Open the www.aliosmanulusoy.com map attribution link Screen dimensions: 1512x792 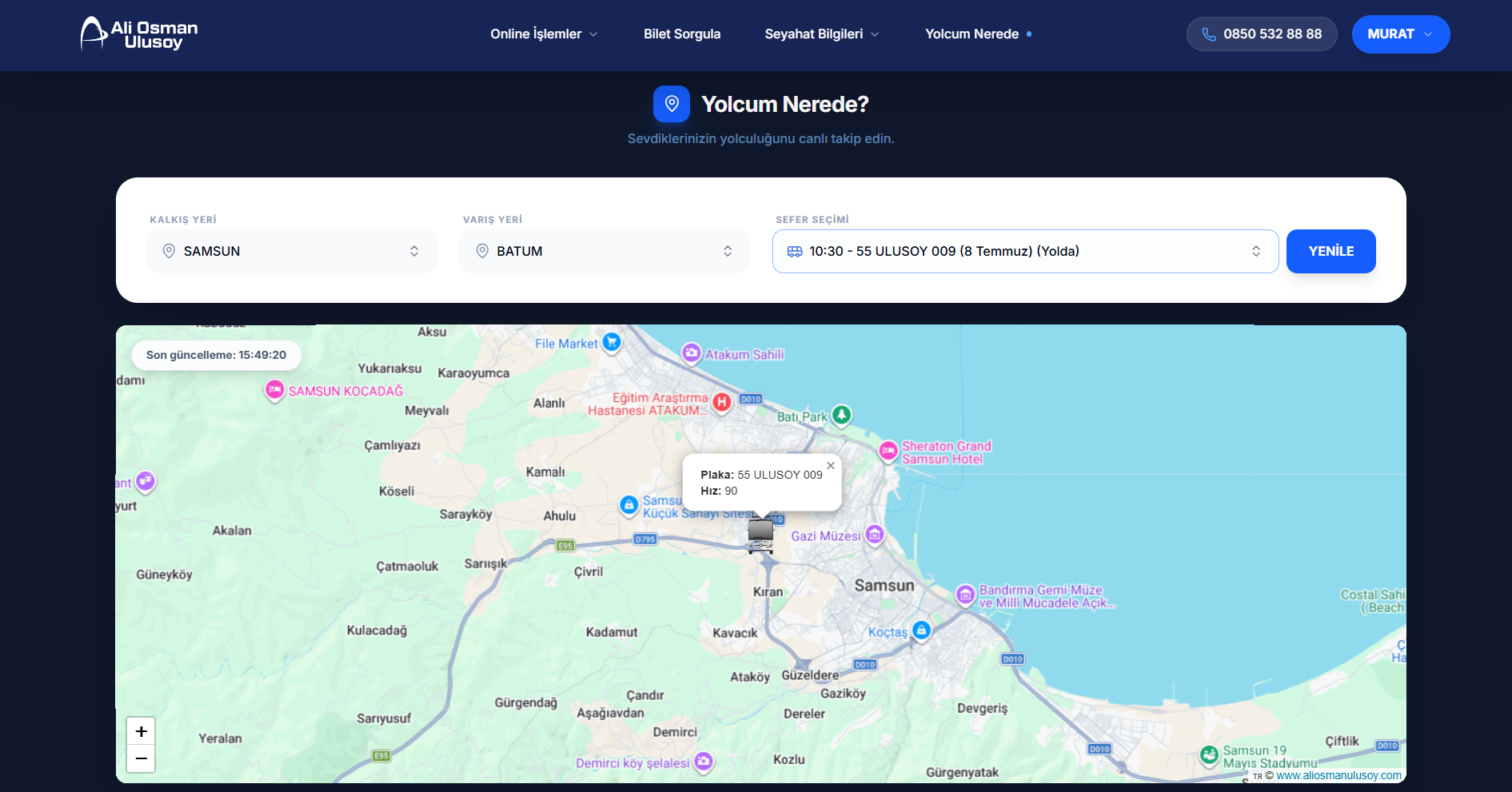1338,775
